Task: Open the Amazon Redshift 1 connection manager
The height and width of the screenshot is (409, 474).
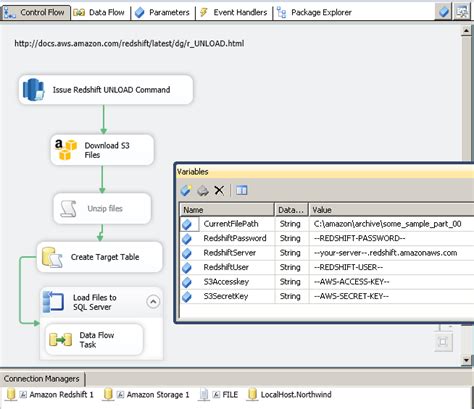Action: pyautogui.click(x=50, y=395)
